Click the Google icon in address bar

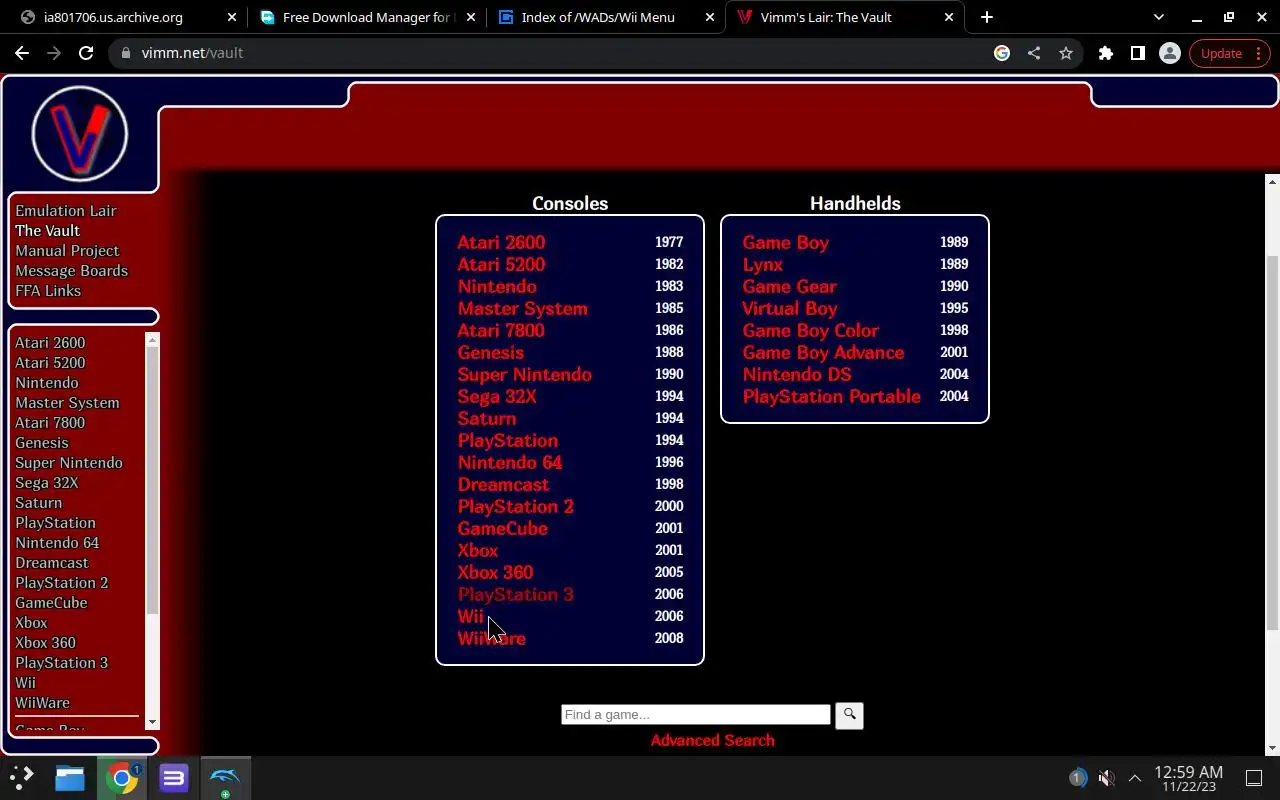coord(1002,53)
